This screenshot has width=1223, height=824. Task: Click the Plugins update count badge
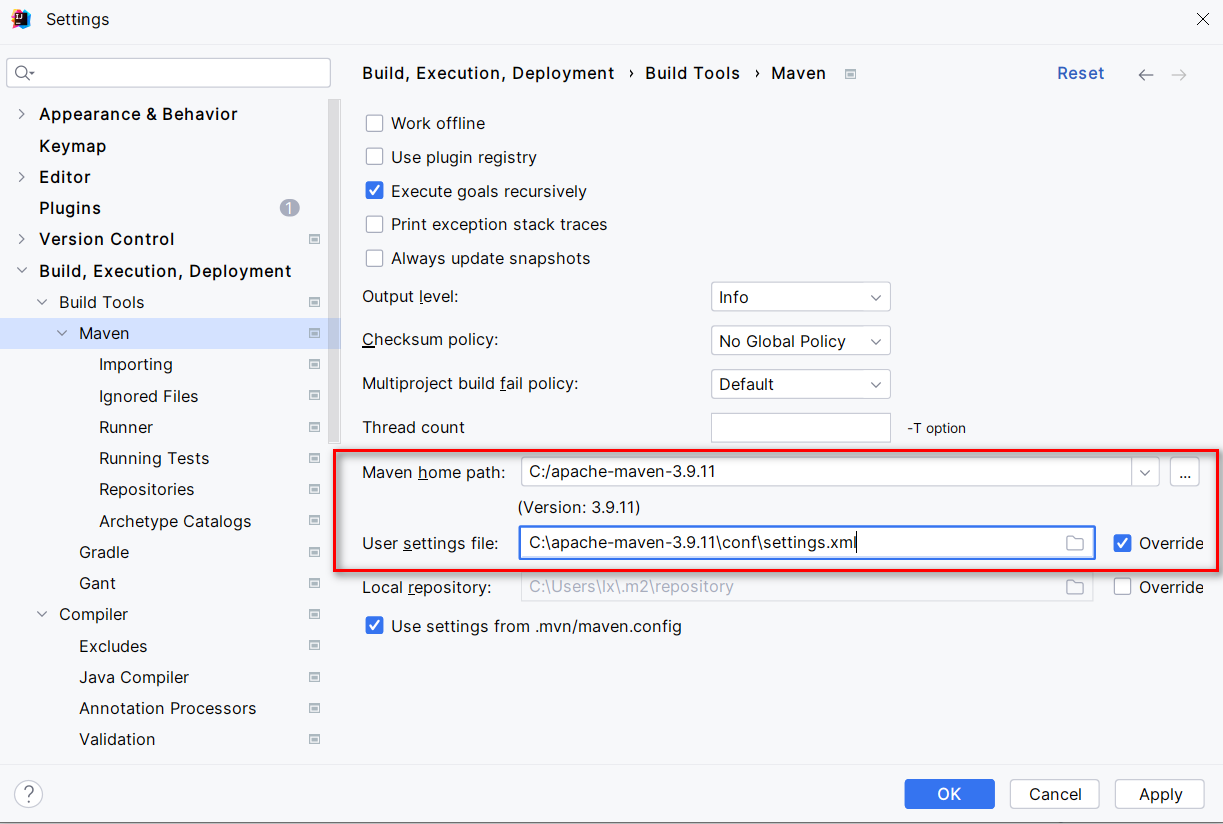[x=290, y=208]
